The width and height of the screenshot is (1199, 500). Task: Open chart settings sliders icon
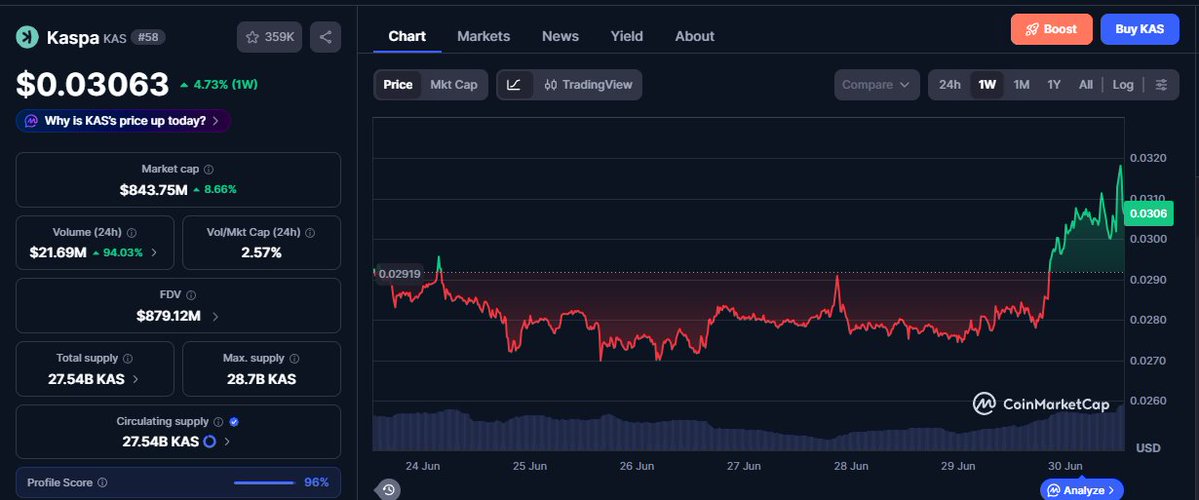1162,85
